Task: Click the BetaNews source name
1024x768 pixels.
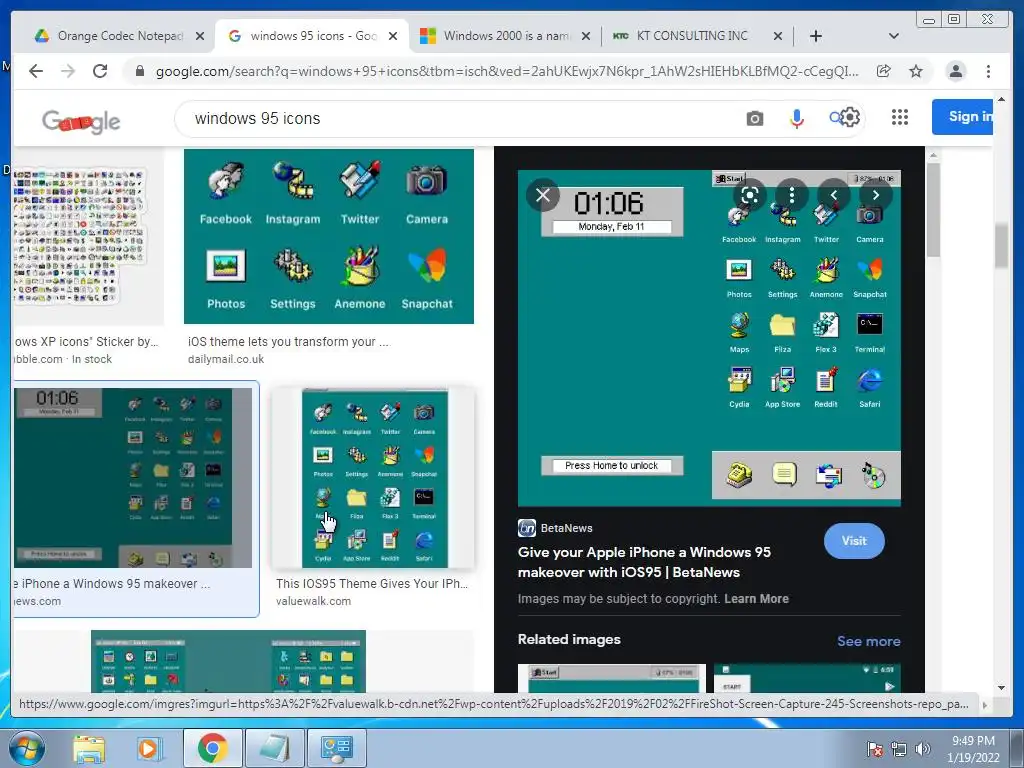Action: pyautogui.click(x=566, y=528)
